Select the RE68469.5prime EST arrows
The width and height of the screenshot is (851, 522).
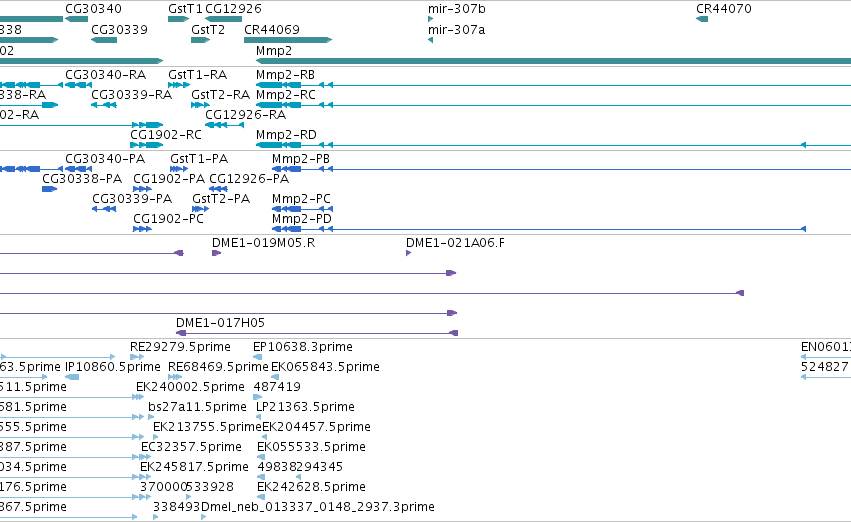click(x=175, y=377)
